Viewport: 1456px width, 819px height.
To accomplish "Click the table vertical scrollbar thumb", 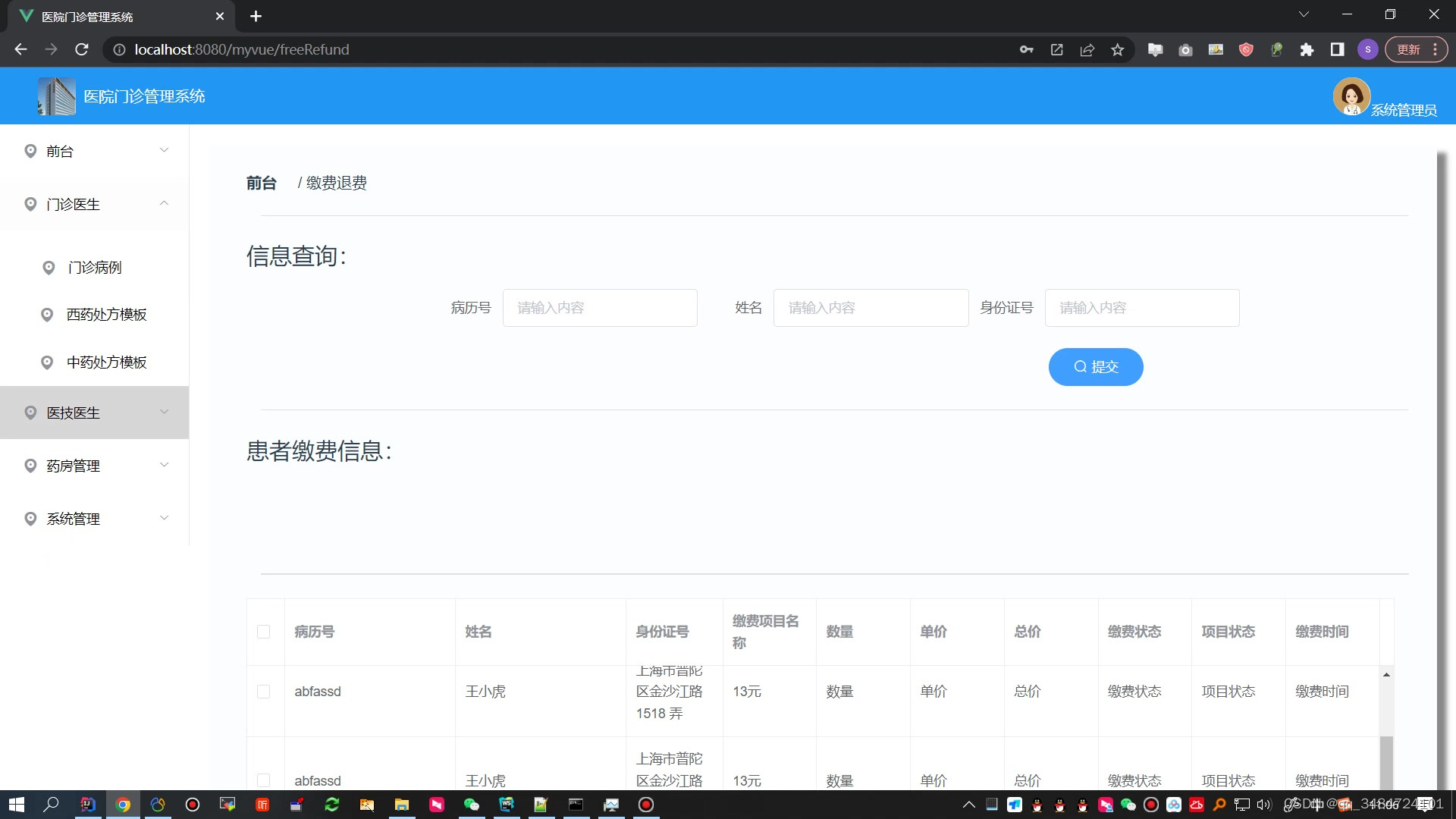I will click(1385, 762).
